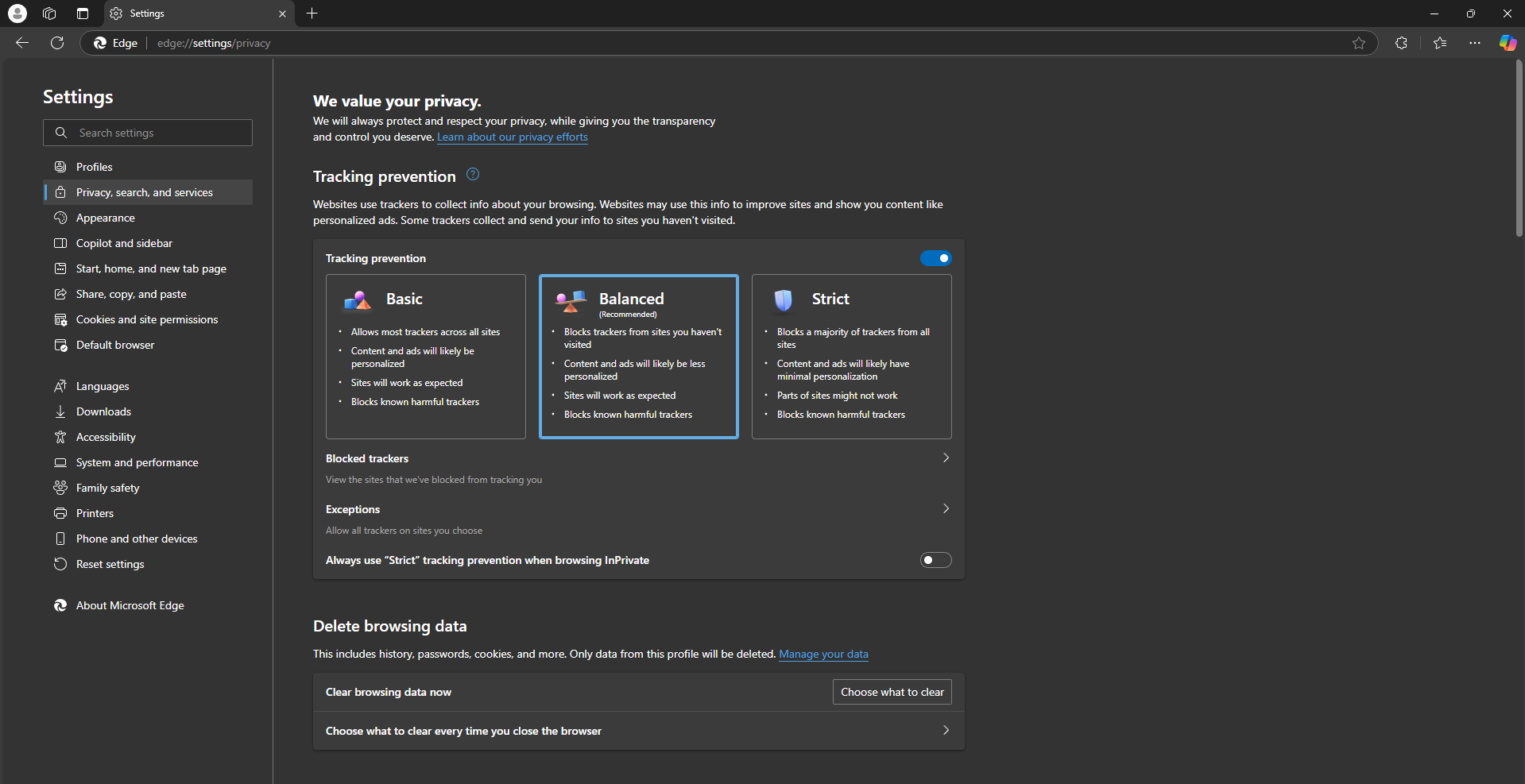This screenshot has width=1525, height=784.
Task: Enable Strict tracking for InPrivate toggle
Action: point(935,560)
